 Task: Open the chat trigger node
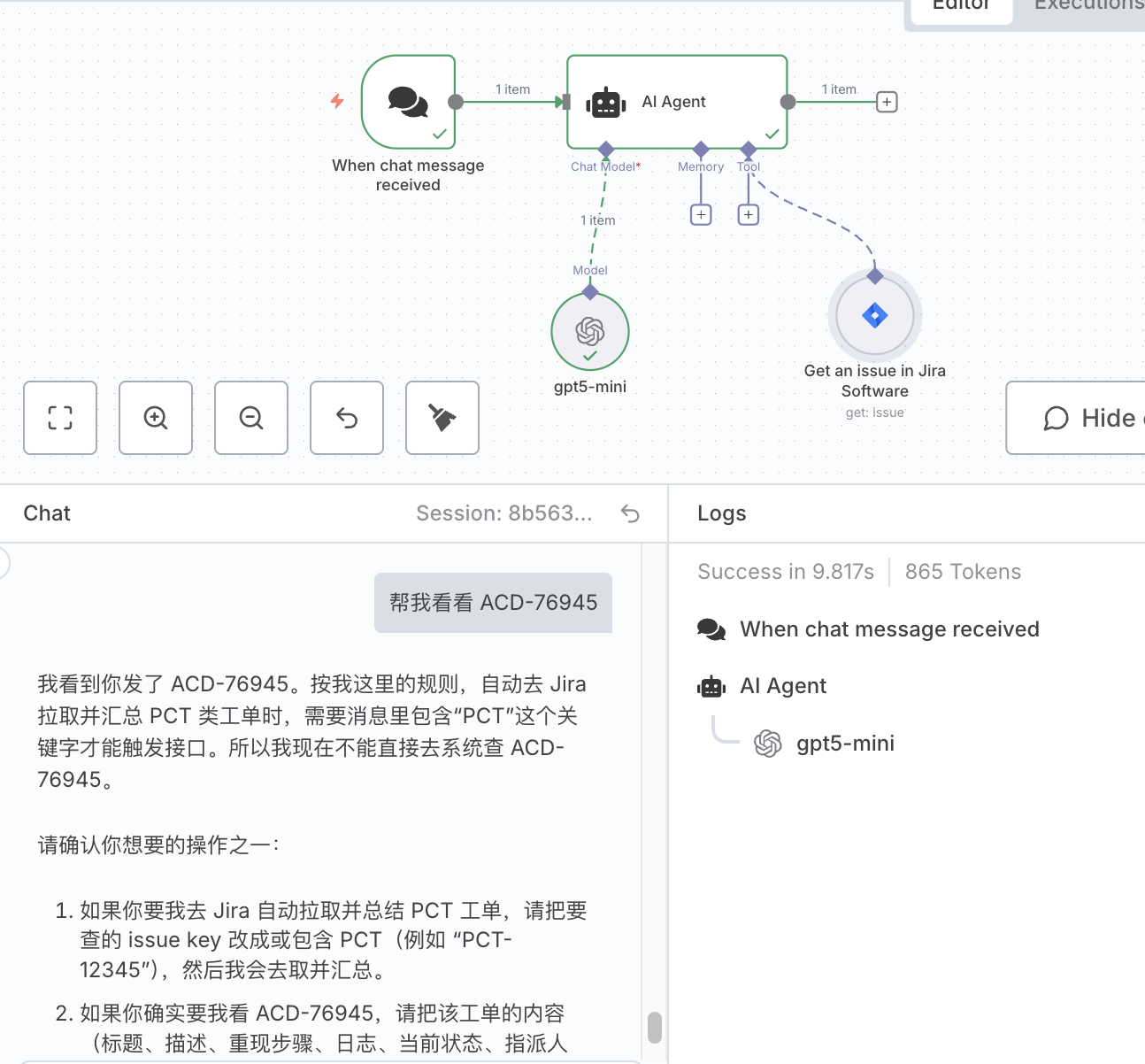(408, 102)
